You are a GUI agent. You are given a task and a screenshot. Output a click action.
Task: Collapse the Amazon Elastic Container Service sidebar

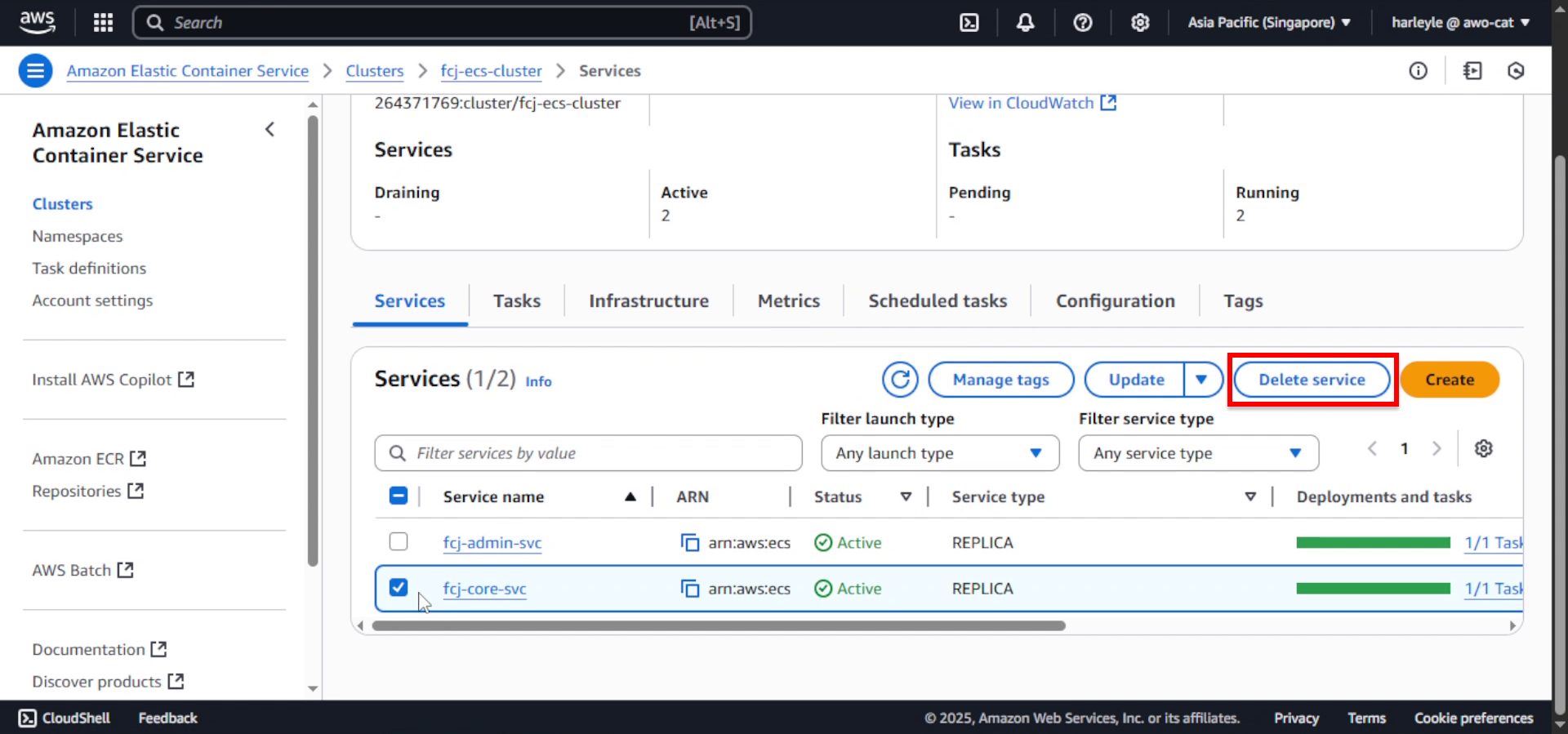pyautogui.click(x=269, y=130)
